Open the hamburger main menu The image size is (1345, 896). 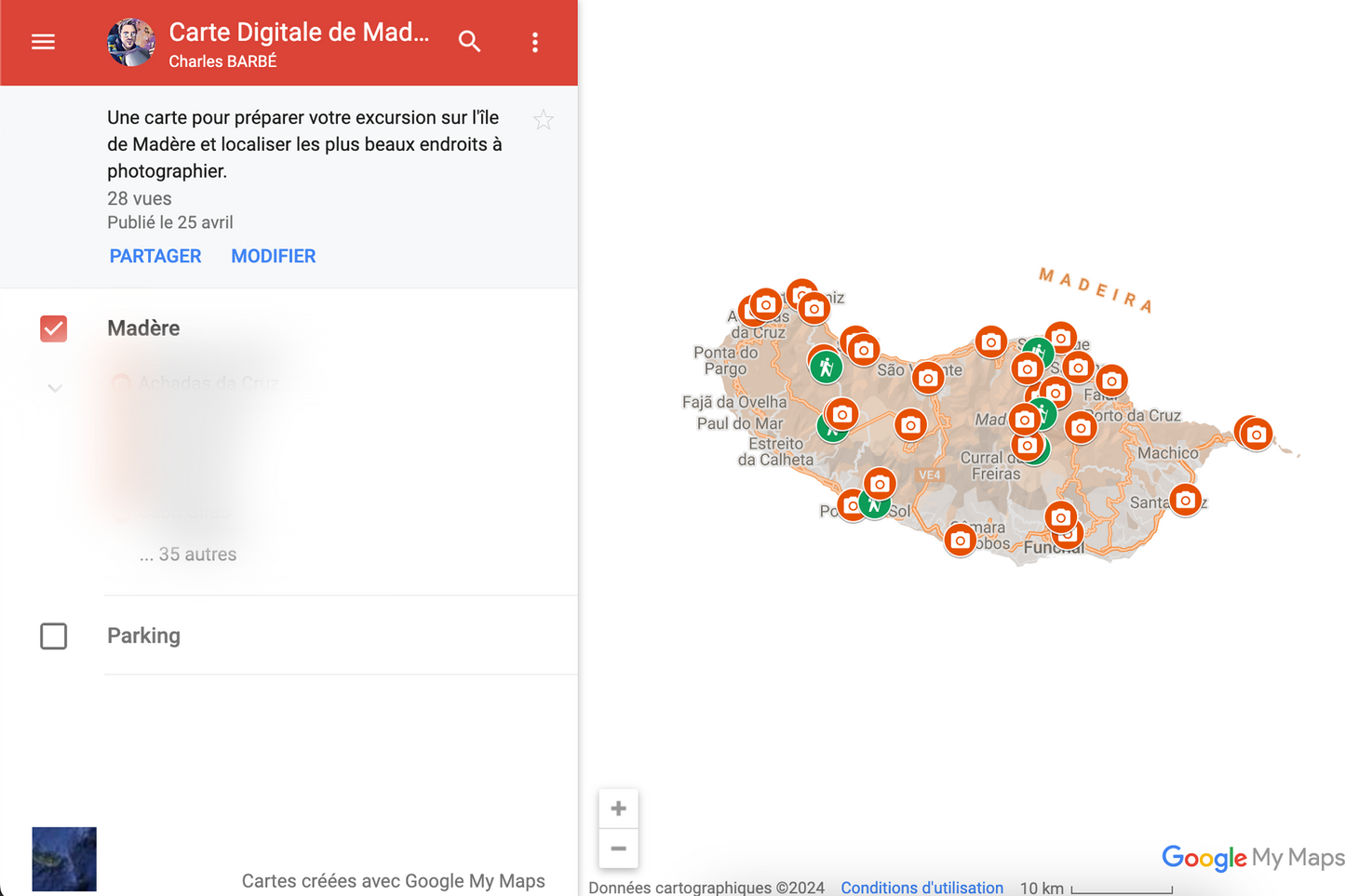click(43, 42)
